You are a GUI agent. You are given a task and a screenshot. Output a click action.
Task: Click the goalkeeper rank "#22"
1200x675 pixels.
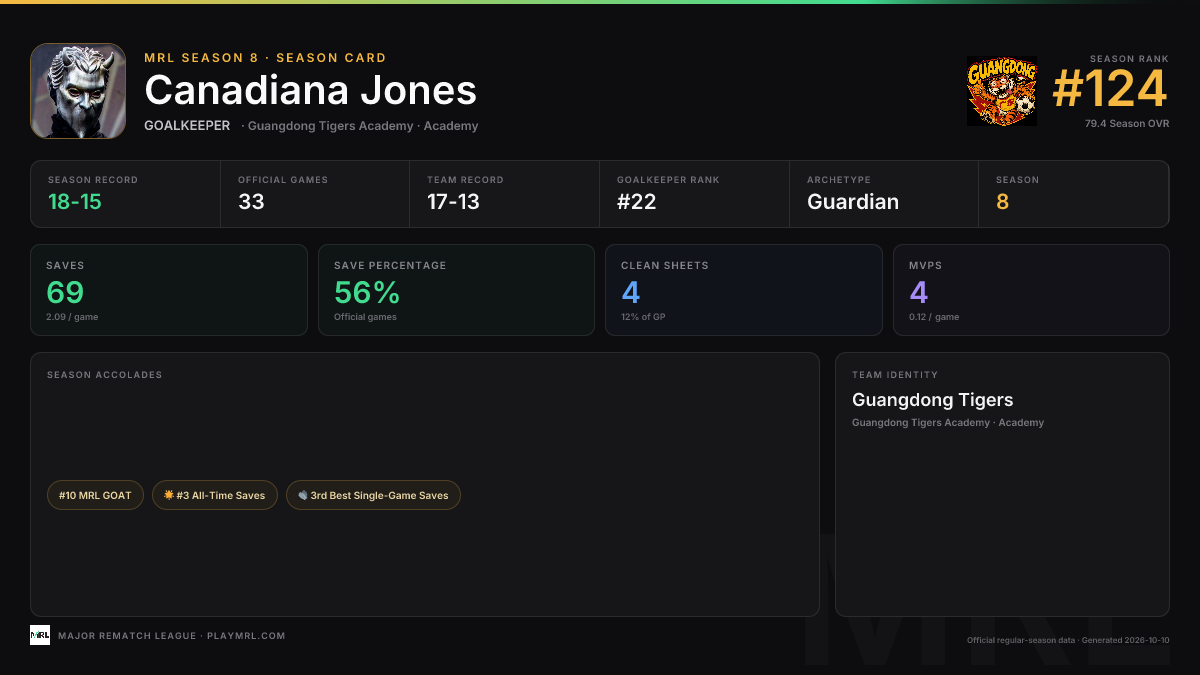point(637,201)
